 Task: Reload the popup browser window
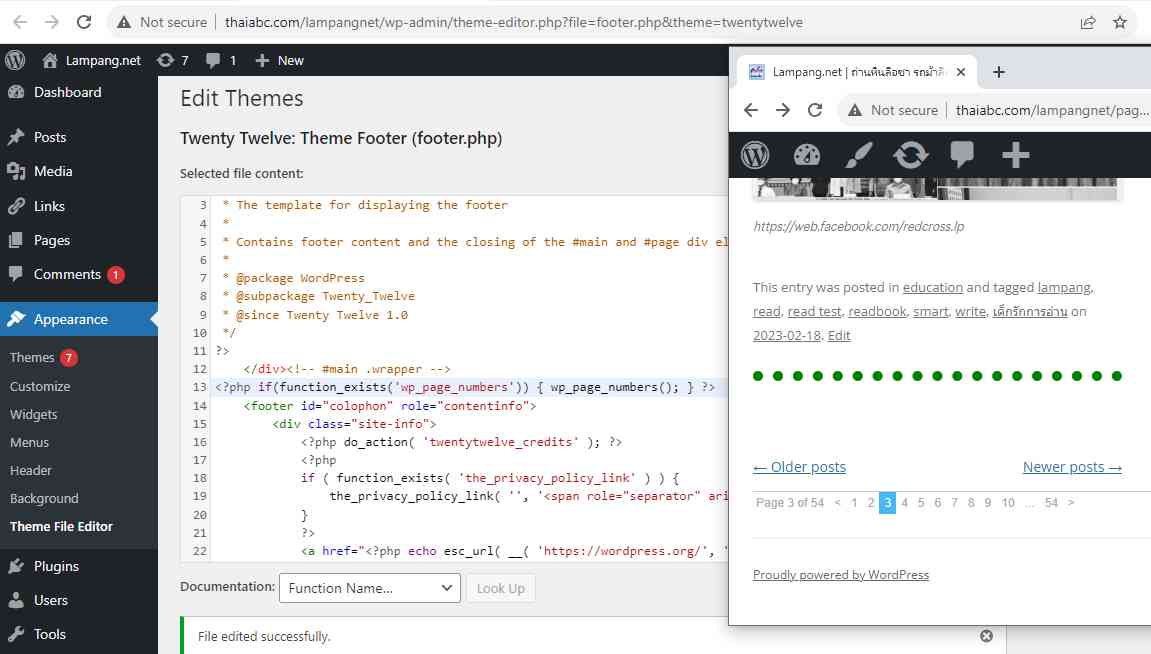pyautogui.click(x=815, y=110)
